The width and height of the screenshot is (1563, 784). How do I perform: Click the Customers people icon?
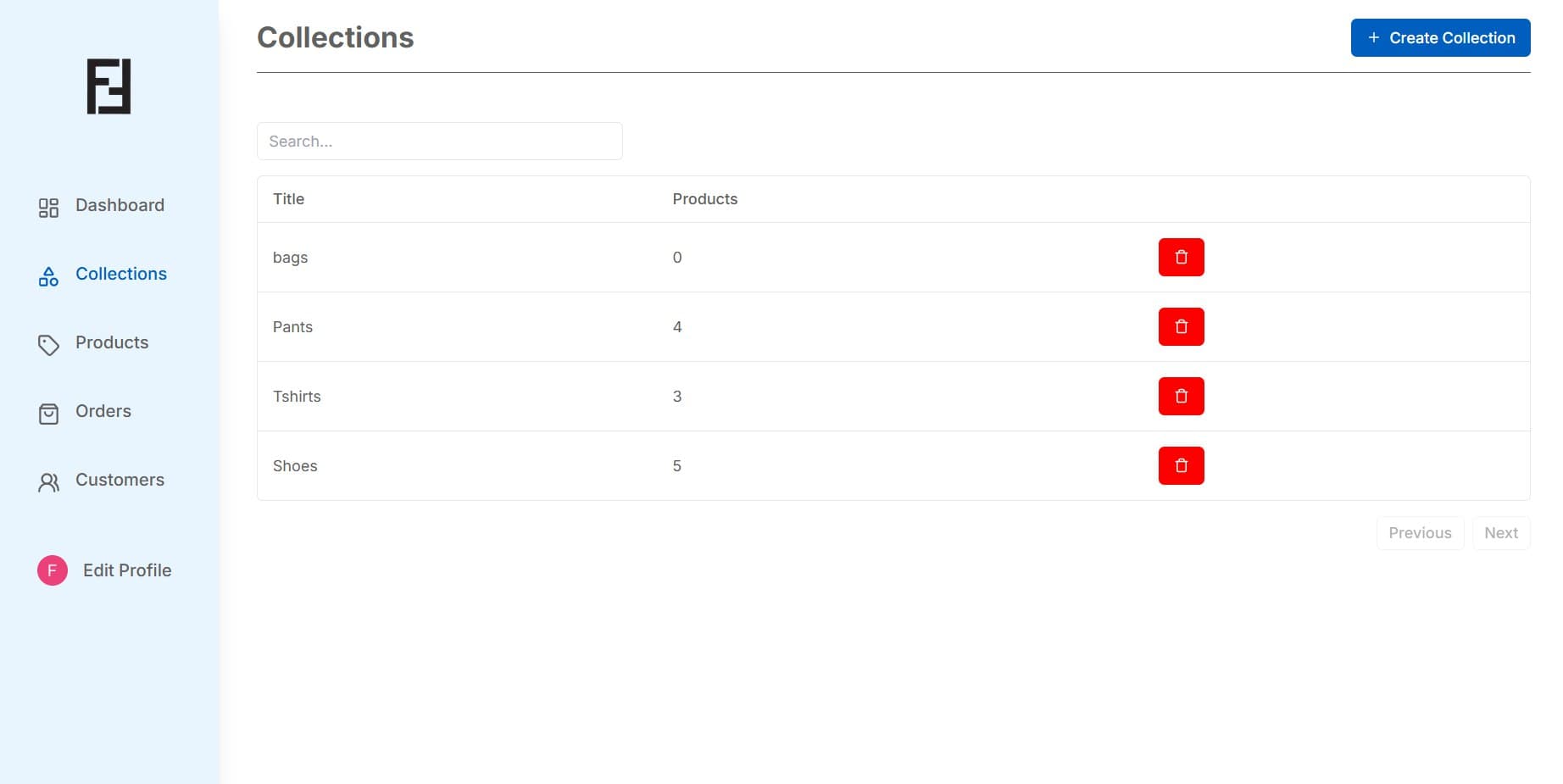coord(48,482)
